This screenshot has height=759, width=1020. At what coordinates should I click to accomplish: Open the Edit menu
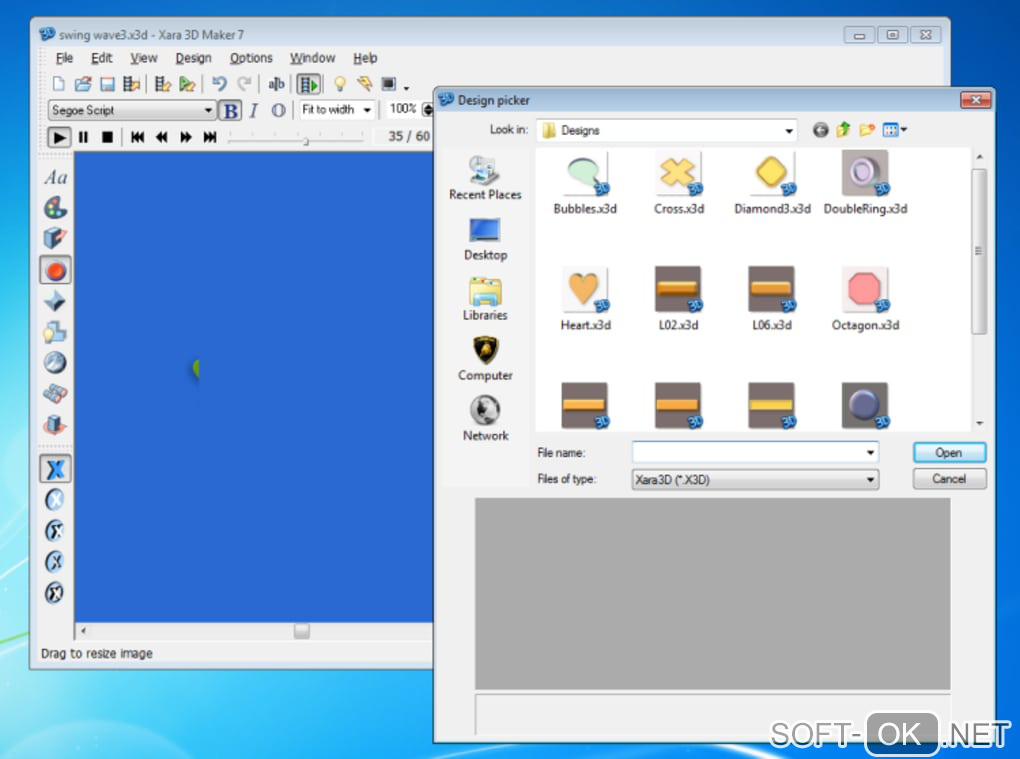click(x=101, y=58)
